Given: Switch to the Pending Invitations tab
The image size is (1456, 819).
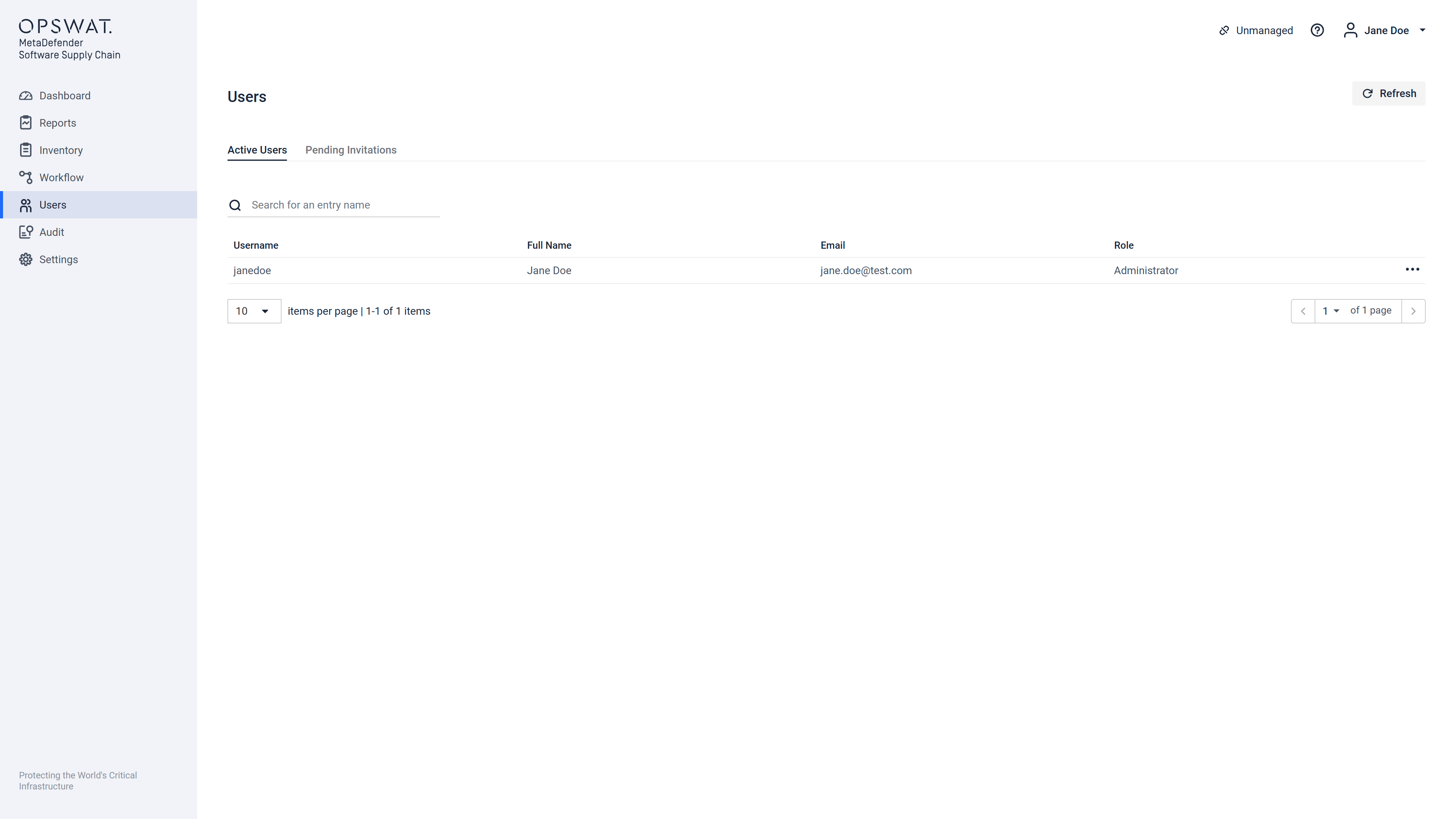Looking at the screenshot, I should 350,150.
